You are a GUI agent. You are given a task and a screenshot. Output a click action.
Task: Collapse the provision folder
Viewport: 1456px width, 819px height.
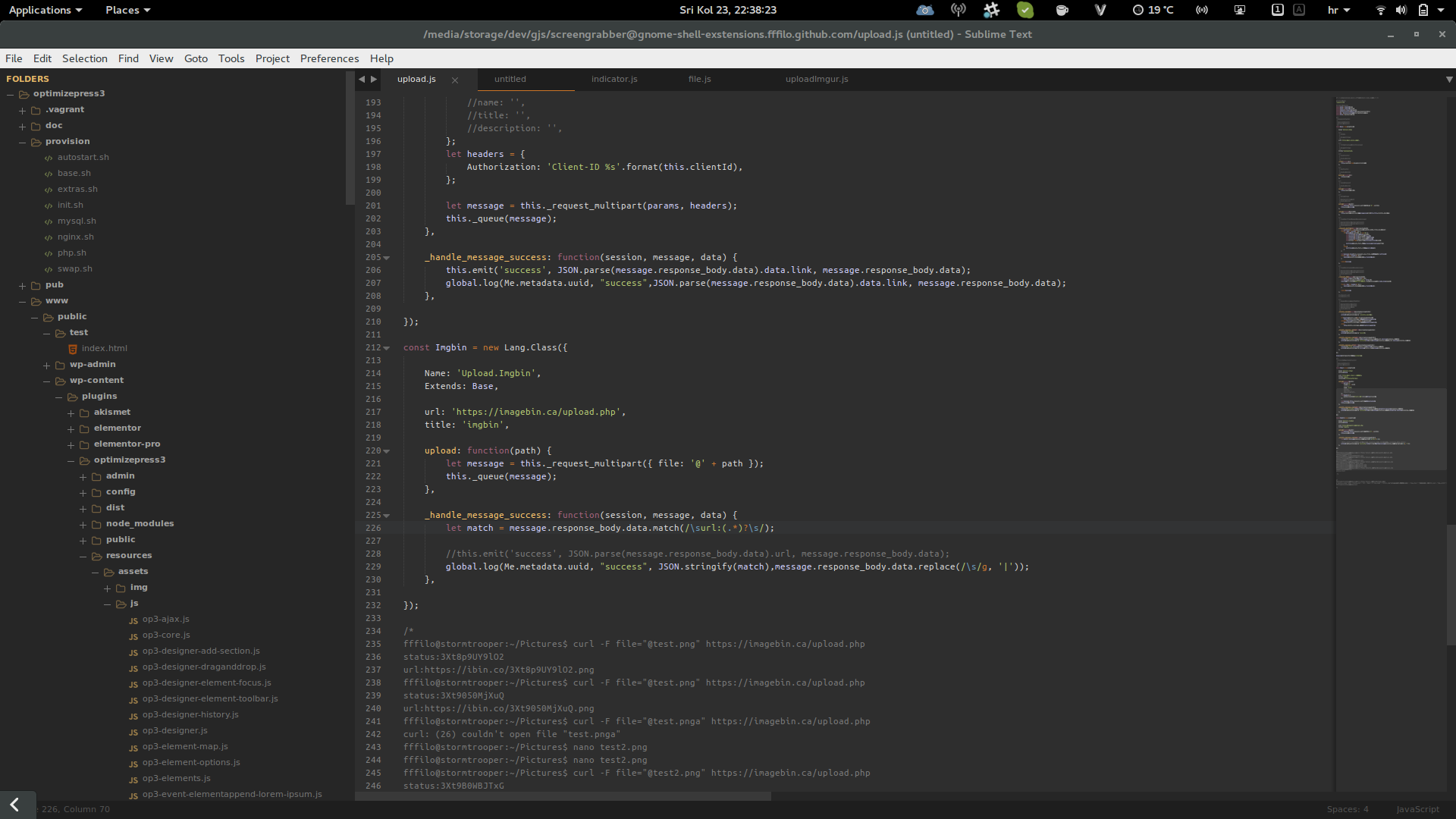[22, 142]
